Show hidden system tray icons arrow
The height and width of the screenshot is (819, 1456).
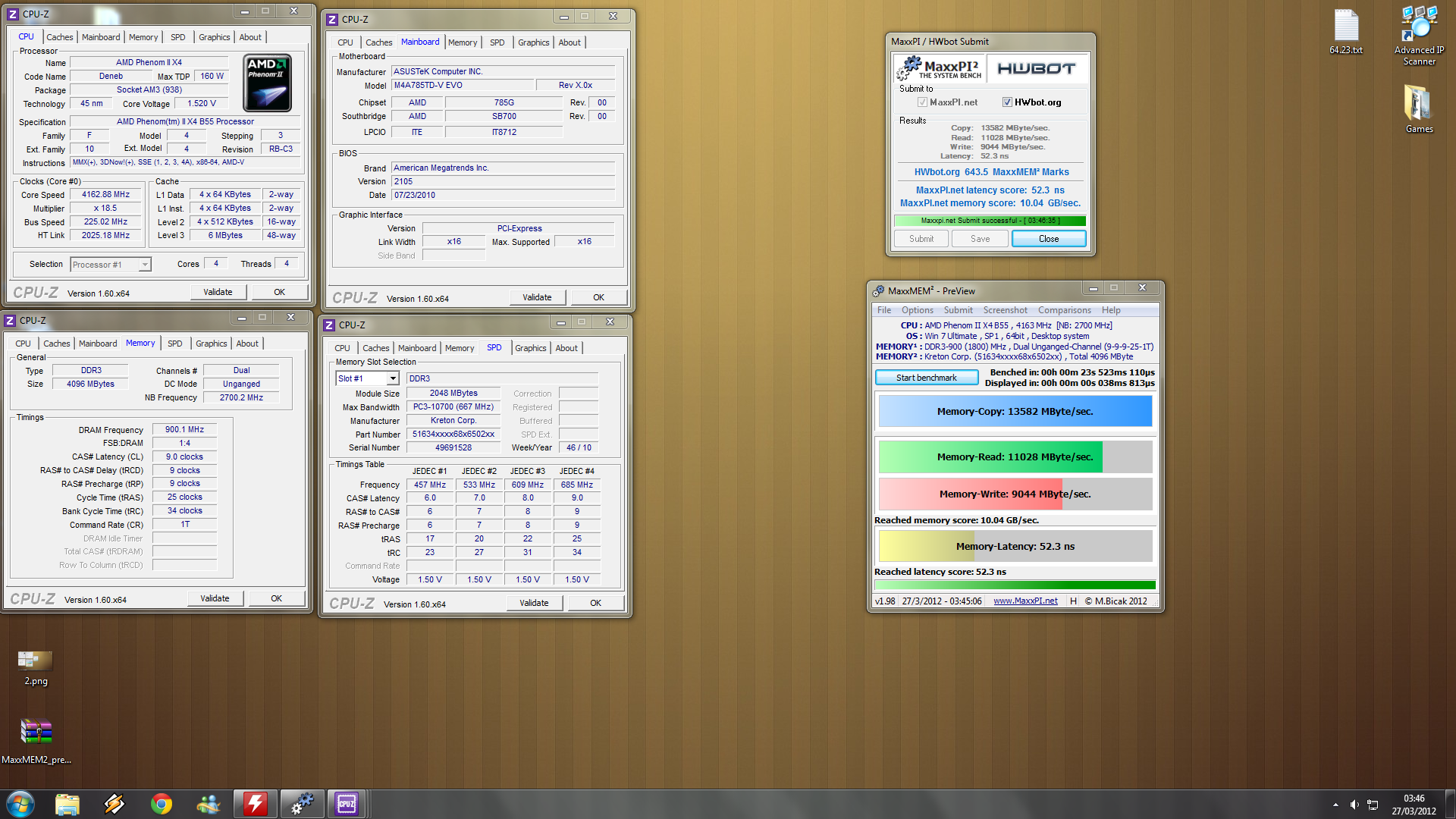click(1335, 805)
